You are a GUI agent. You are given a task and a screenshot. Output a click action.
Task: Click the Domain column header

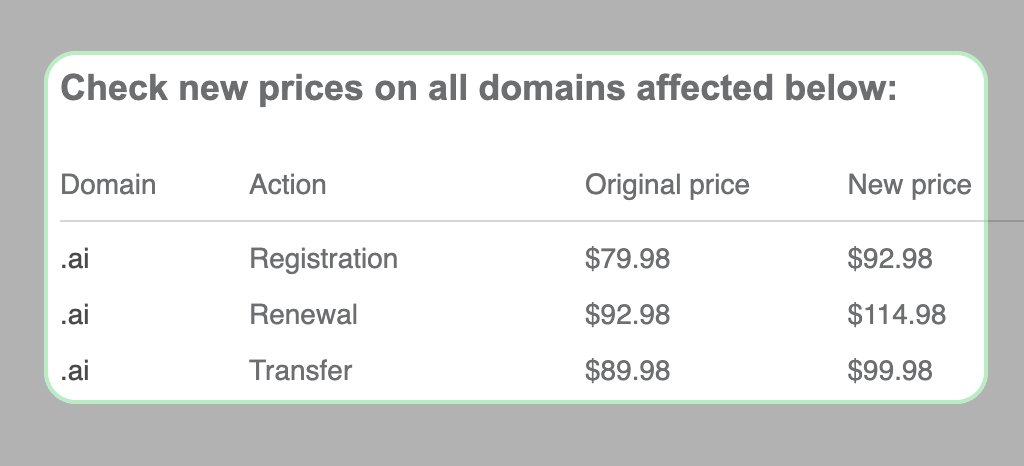coord(108,185)
